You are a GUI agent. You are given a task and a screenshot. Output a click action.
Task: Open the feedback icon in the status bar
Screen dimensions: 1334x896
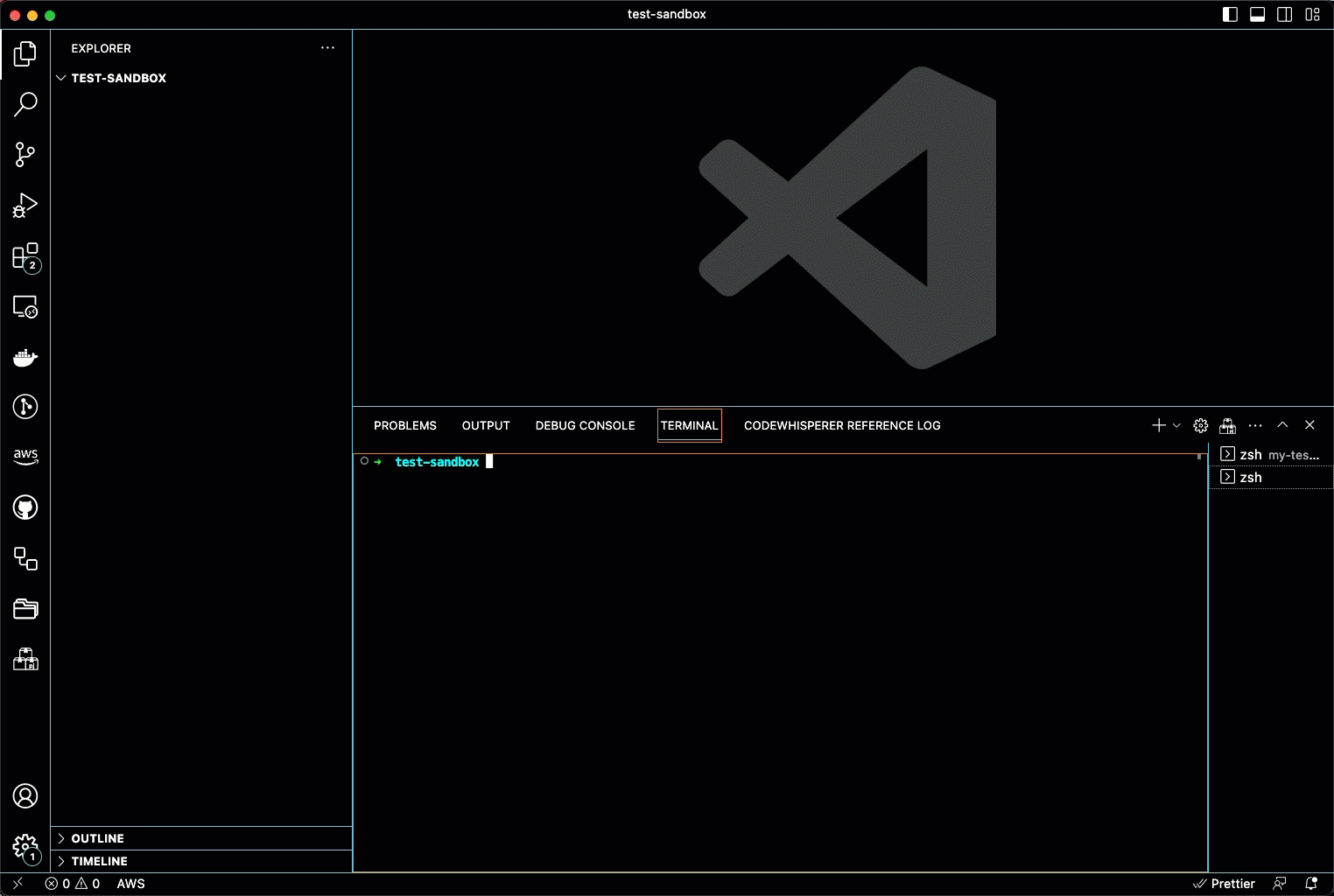[1280, 884]
